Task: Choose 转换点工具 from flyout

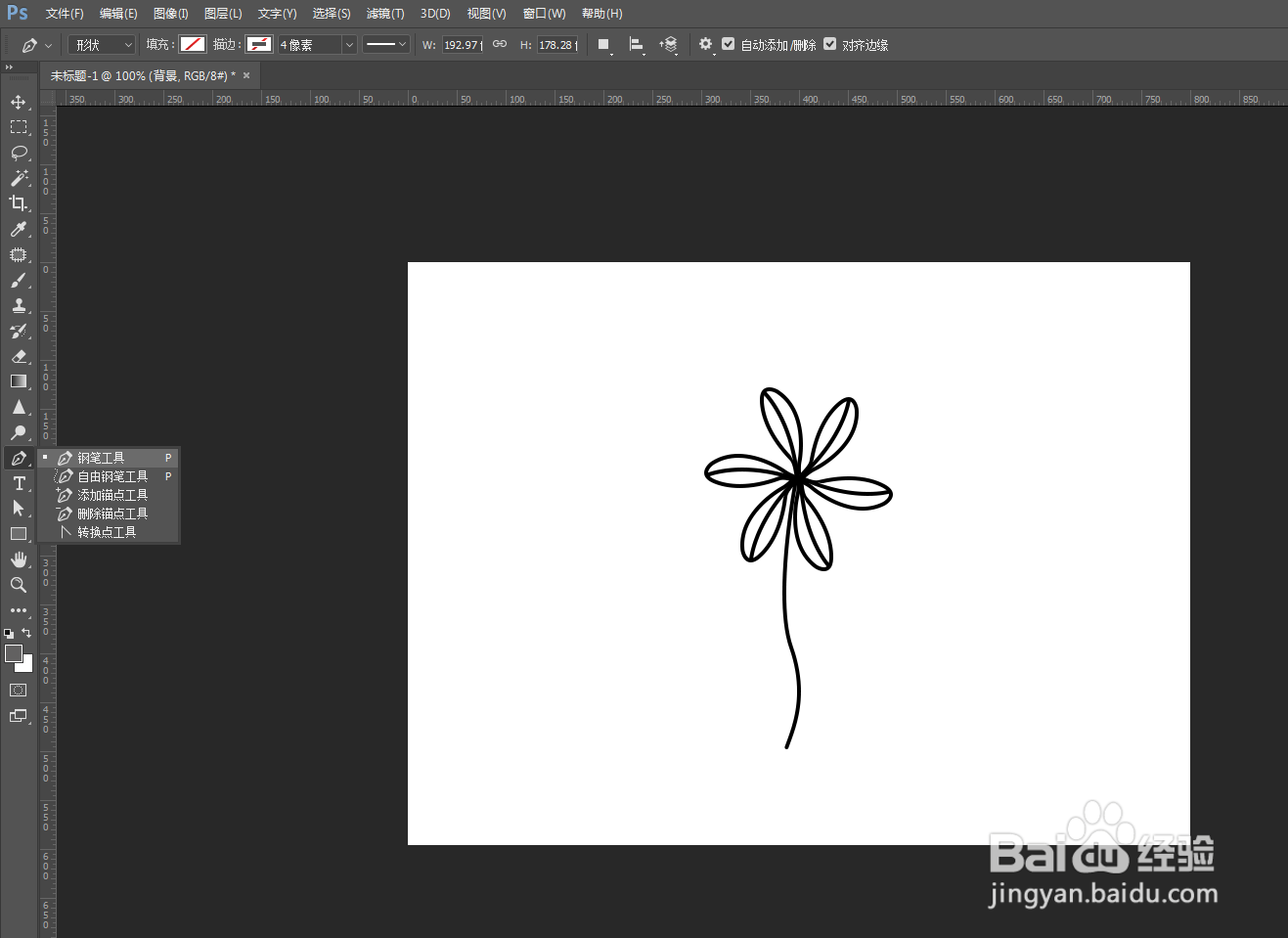Action: coord(110,532)
